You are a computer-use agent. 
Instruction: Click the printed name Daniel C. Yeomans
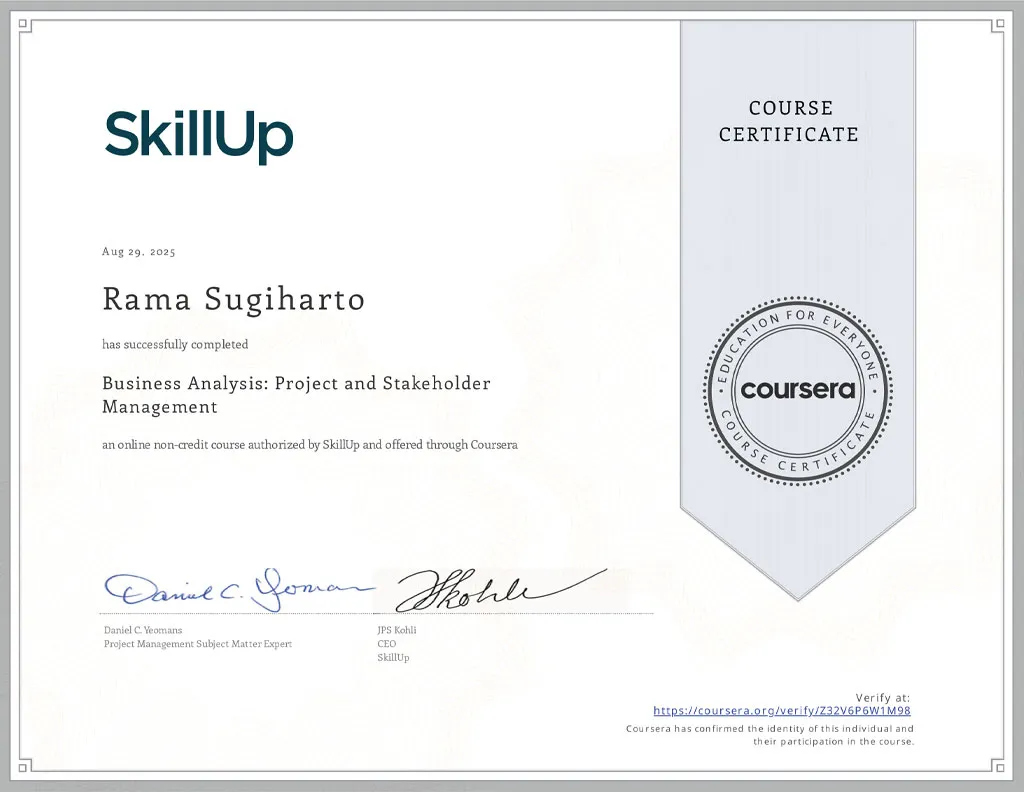[x=143, y=630]
